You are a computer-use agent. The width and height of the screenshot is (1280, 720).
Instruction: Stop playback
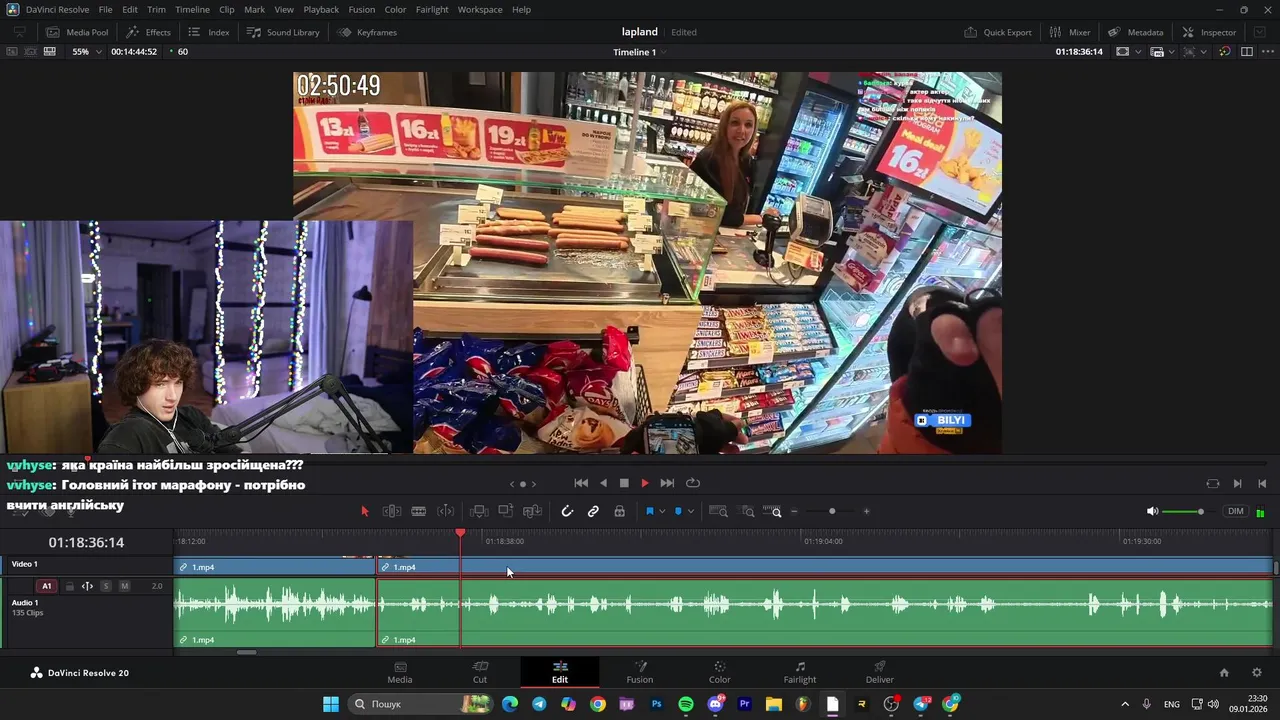pyautogui.click(x=624, y=483)
